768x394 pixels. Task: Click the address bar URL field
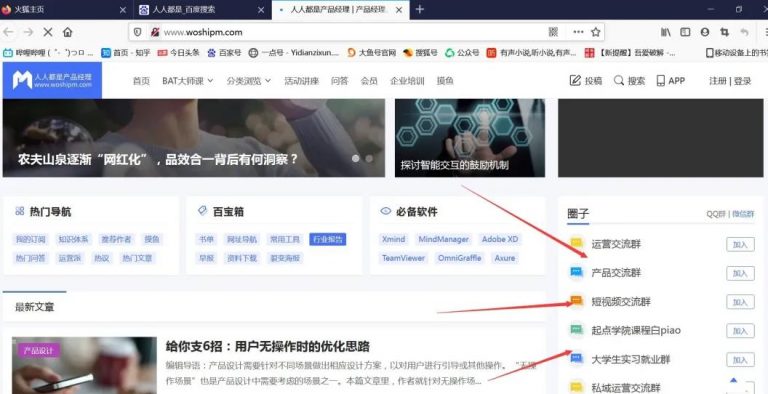tap(353, 32)
